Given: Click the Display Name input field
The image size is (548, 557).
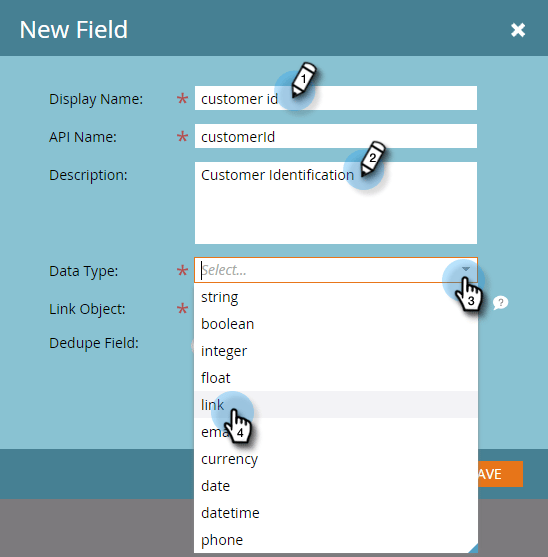Looking at the screenshot, I should click(336, 98).
